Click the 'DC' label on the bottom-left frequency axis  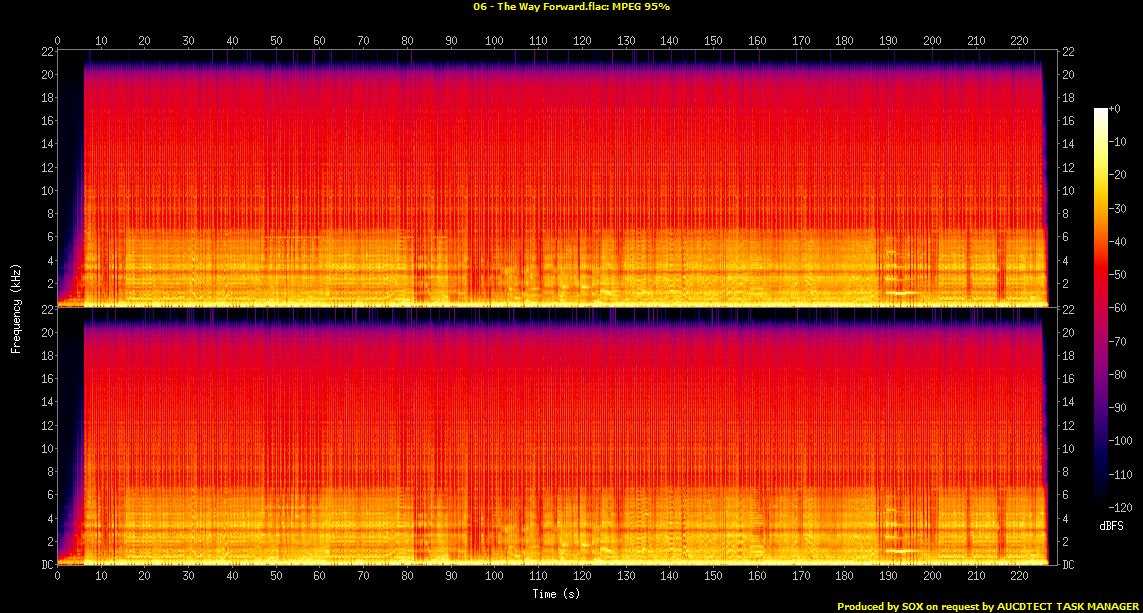point(43,564)
